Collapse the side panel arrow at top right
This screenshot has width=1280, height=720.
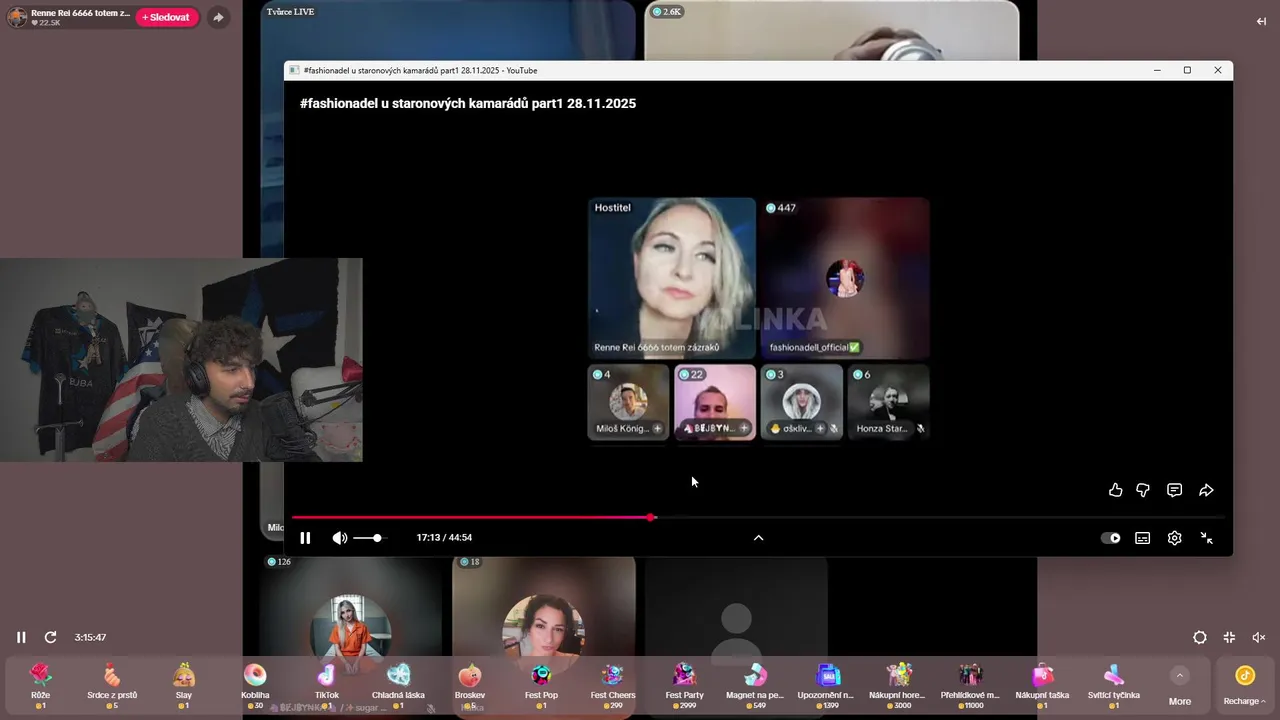pyautogui.click(x=1261, y=21)
